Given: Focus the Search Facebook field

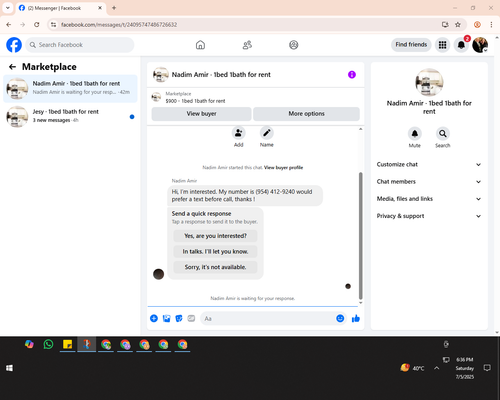Looking at the screenshot, I should coord(80,45).
